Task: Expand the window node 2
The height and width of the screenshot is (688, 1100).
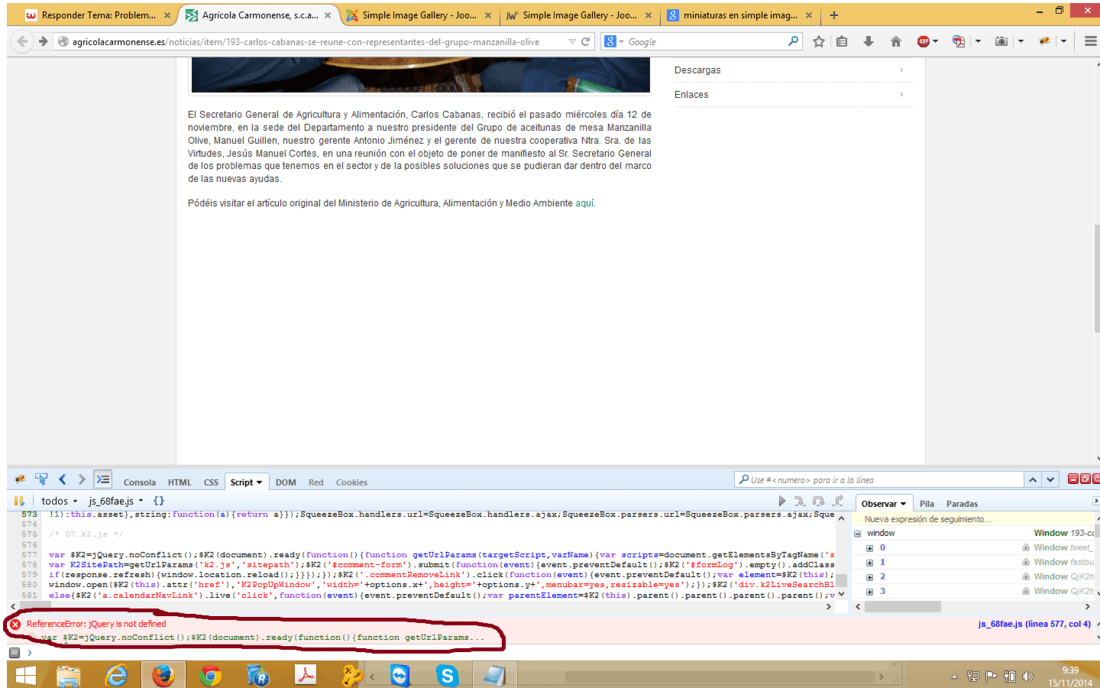Action: 869,577
